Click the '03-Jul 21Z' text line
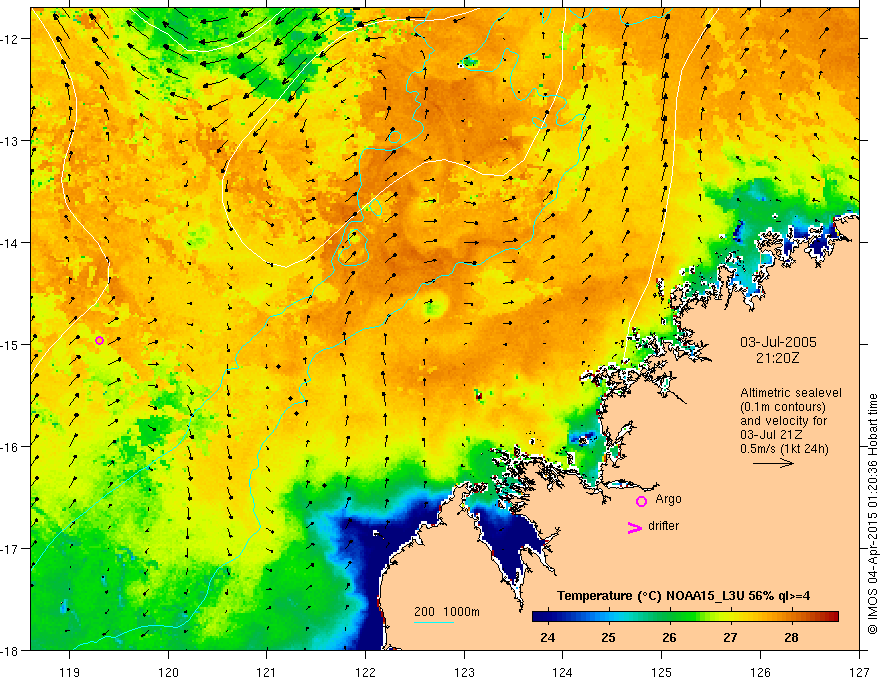Screen dimensions: 880x680 [771, 435]
